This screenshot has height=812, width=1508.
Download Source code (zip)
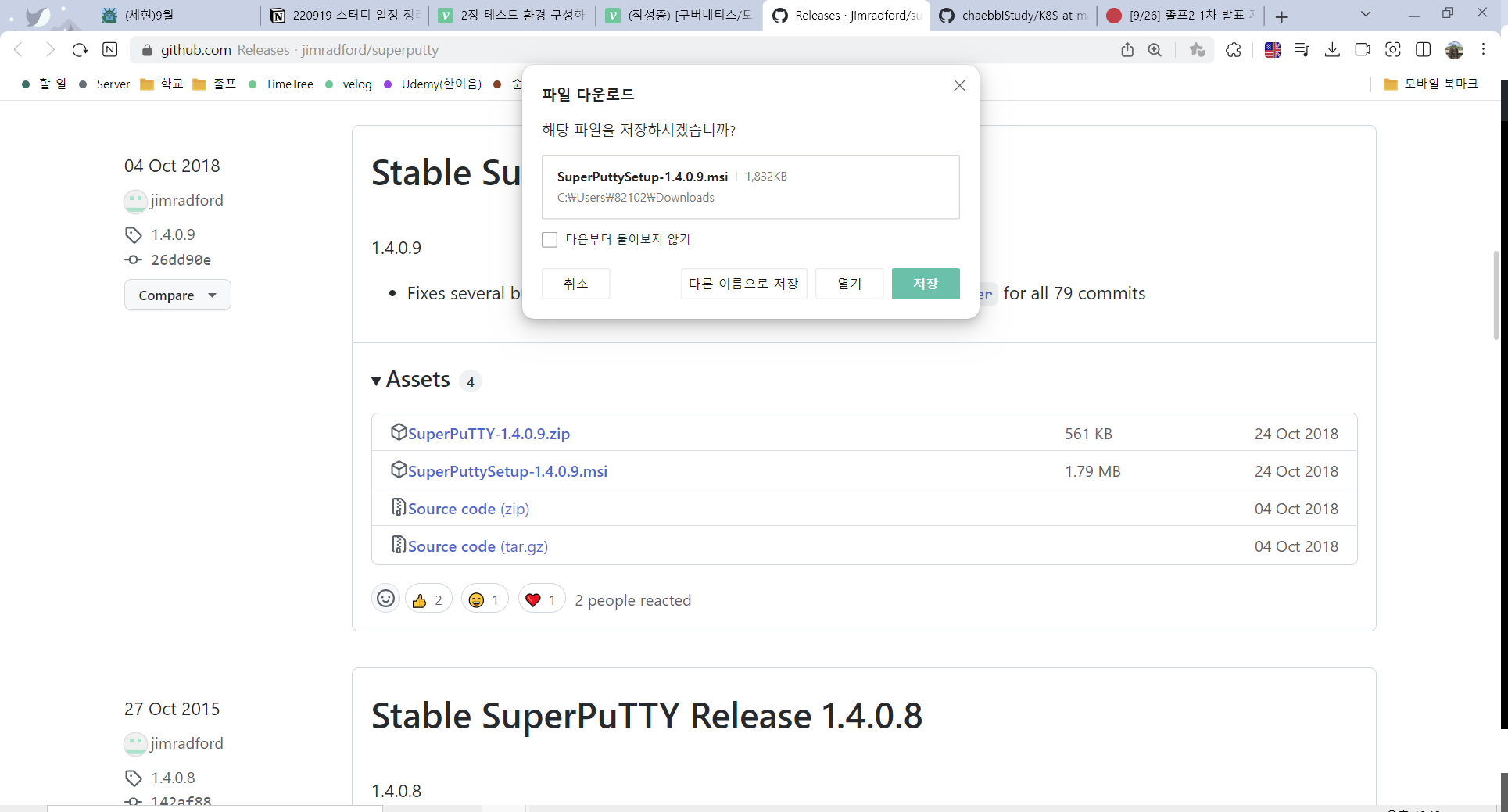pyautogui.click(x=468, y=509)
